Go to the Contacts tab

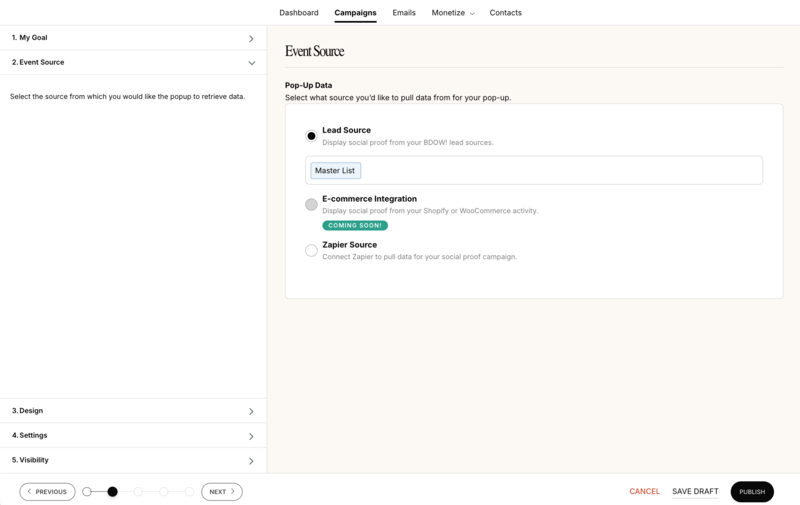pos(505,13)
